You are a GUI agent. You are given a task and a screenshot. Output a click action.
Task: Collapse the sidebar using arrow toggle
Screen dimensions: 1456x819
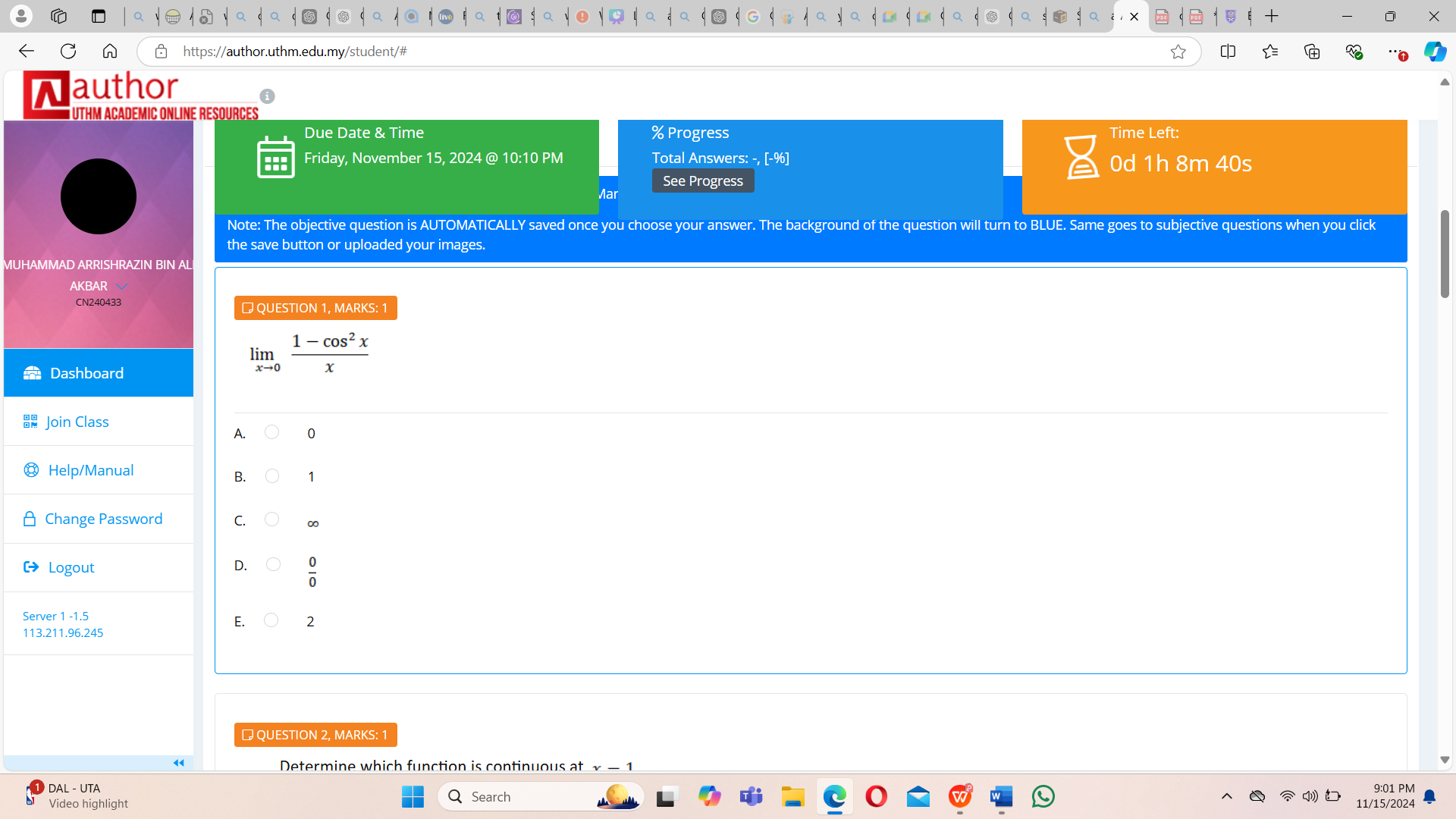pos(179,763)
